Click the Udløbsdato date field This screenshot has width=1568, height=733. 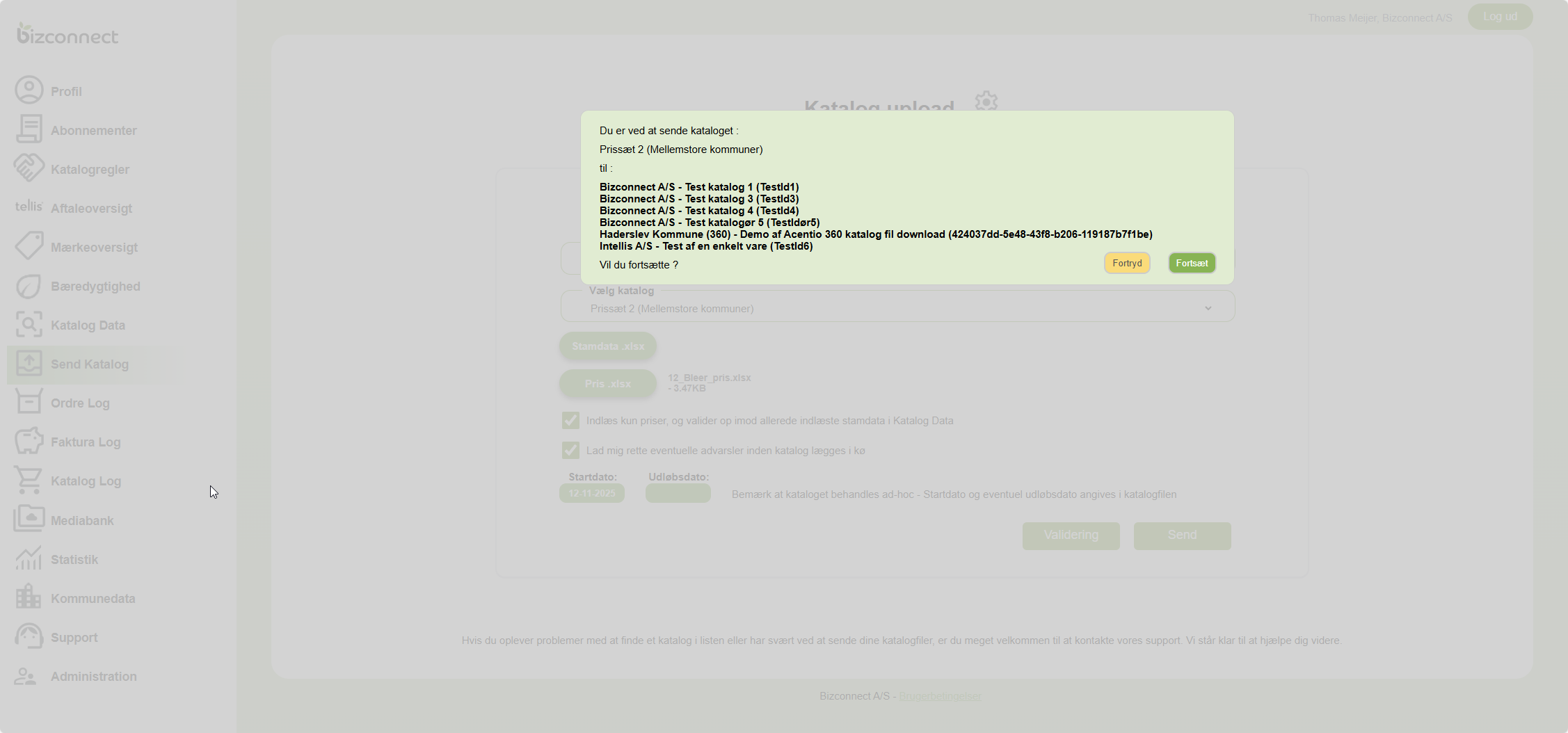(x=678, y=493)
